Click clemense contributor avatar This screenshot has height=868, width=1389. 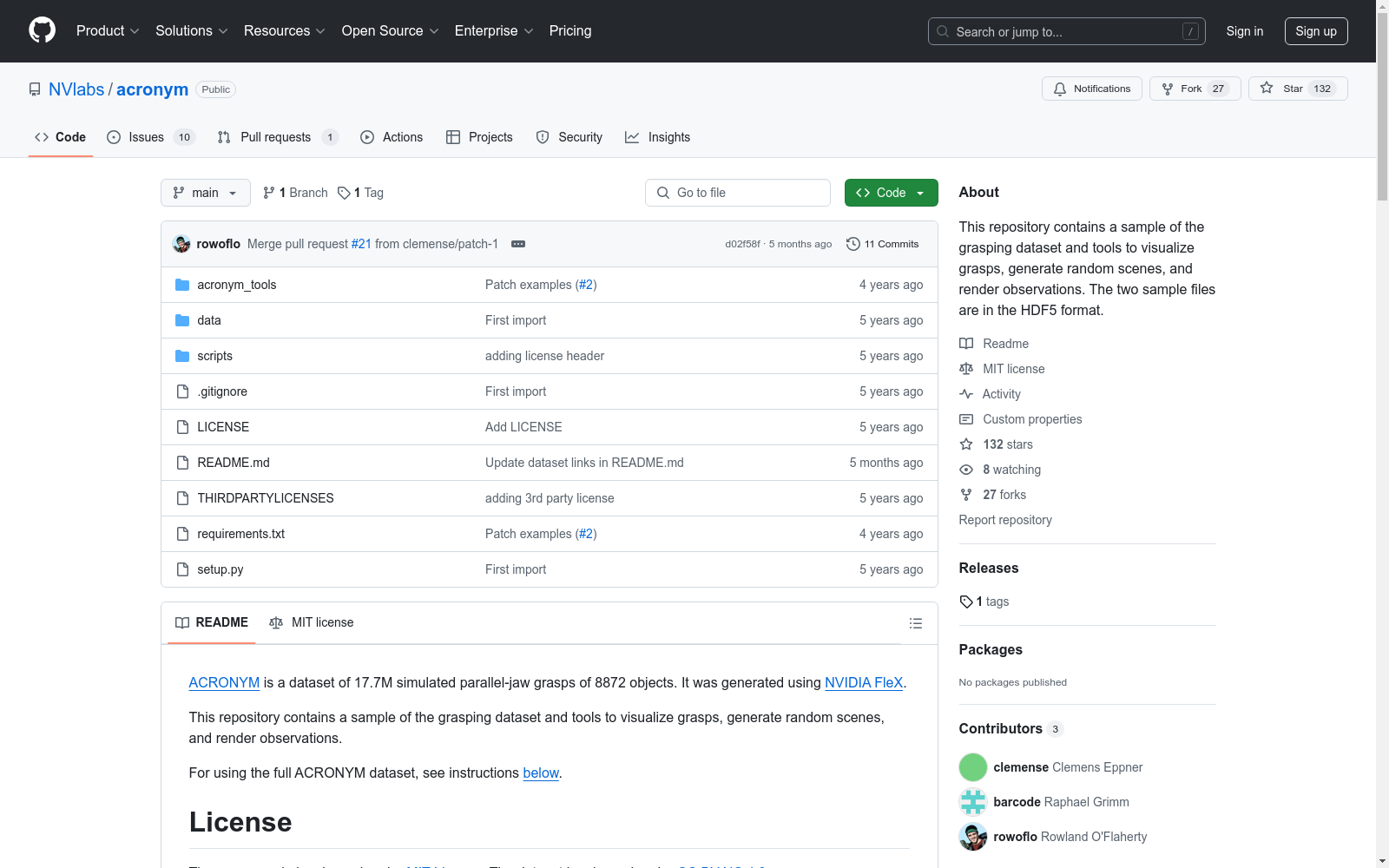point(973,767)
